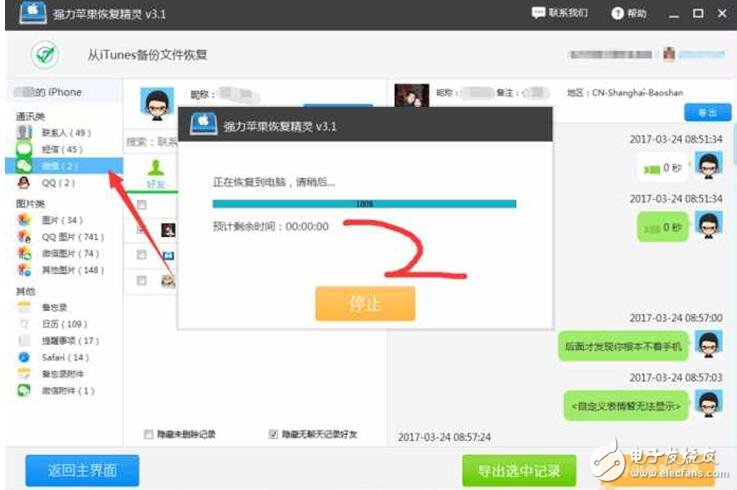Select QQ 图片 (741) in sidebar
The image size is (737, 490).
73,237
